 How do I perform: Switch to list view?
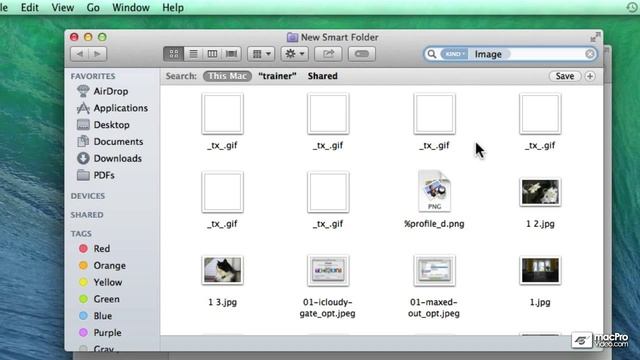tap(193, 54)
